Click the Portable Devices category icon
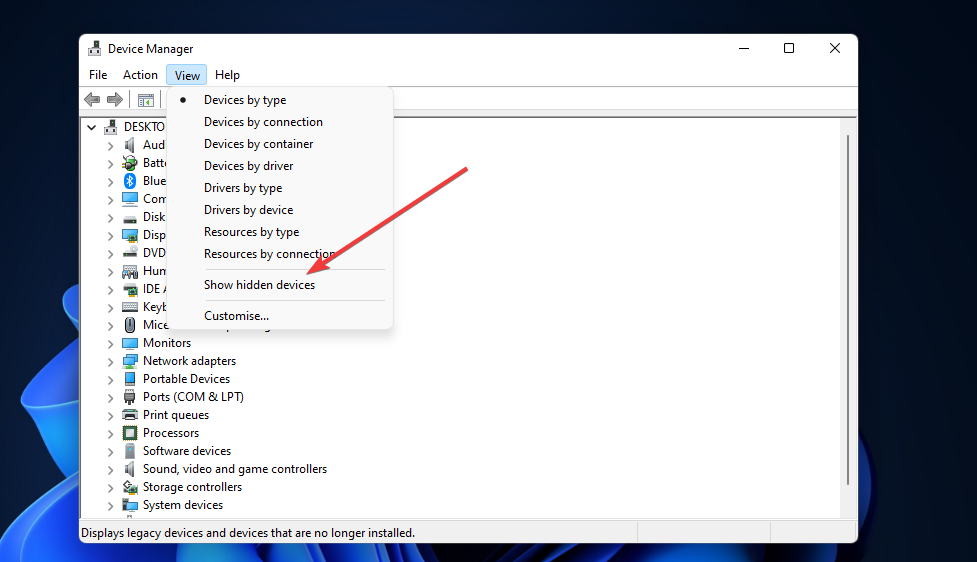Image resolution: width=977 pixels, height=562 pixels. [x=130, y=379]
